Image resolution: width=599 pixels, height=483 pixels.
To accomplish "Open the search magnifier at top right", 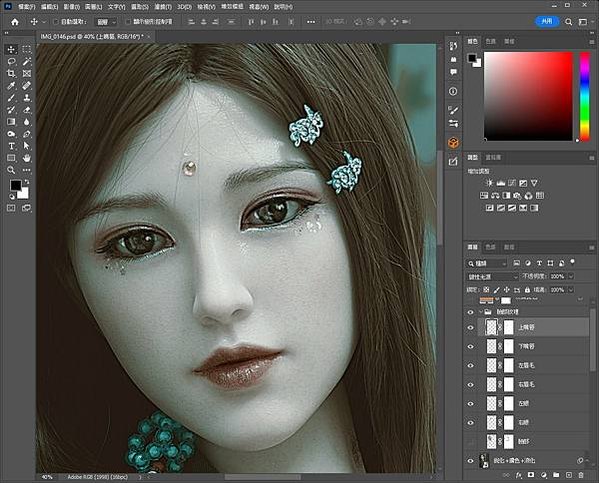I will [x=568, y=22].
